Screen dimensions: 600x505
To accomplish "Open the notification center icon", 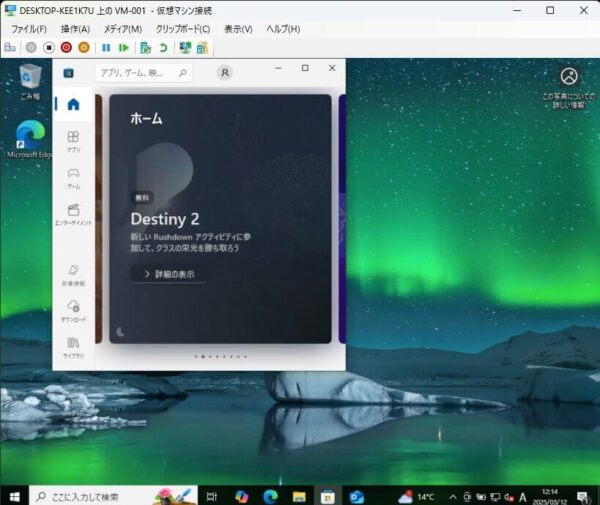I will [x=583, y=497].
